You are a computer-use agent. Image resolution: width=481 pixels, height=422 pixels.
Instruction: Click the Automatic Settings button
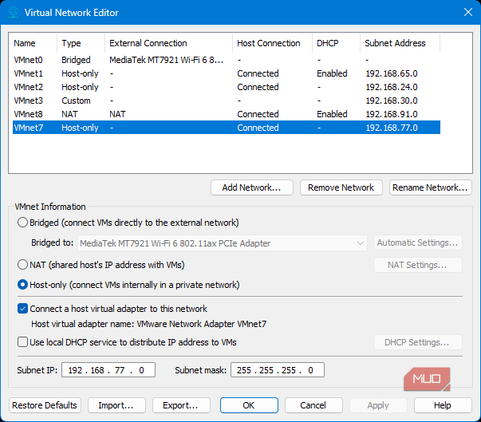tap(418, 243)
